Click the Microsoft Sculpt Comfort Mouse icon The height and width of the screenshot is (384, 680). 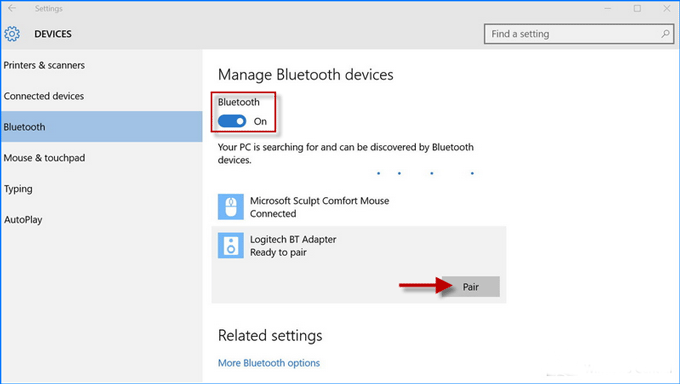231,207
